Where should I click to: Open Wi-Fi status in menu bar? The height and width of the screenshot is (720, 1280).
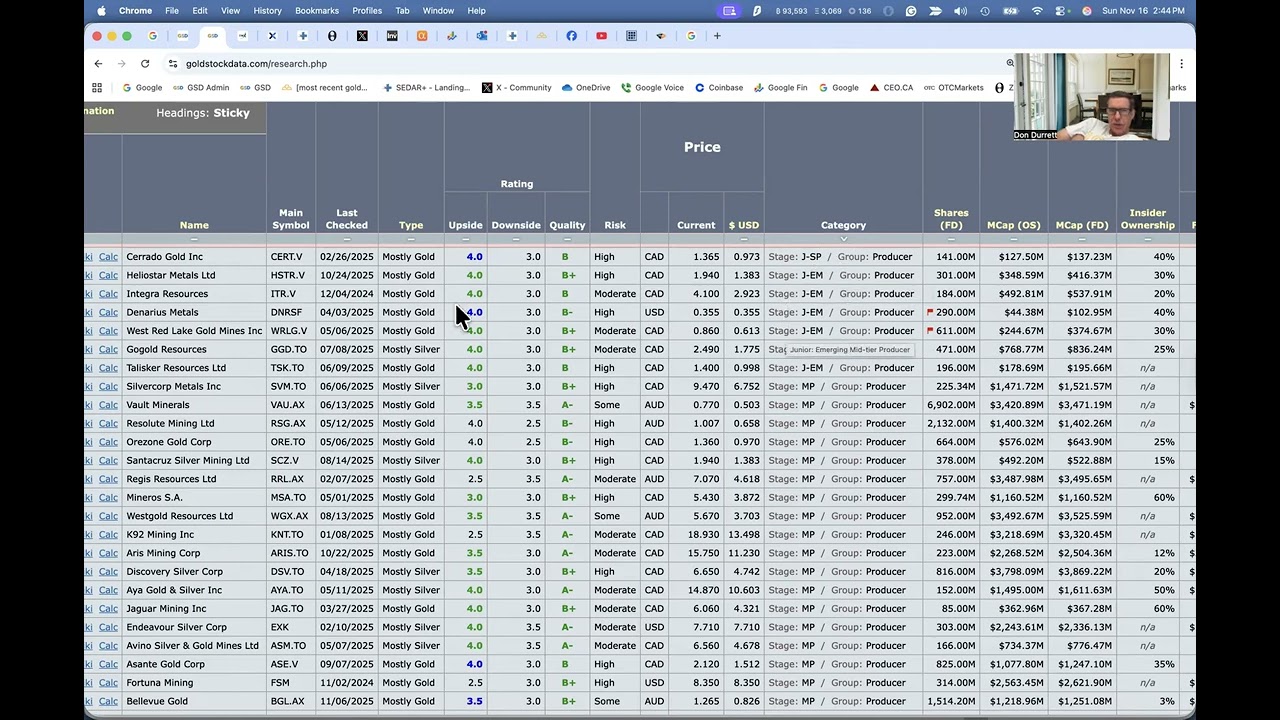pos(1036,11)
